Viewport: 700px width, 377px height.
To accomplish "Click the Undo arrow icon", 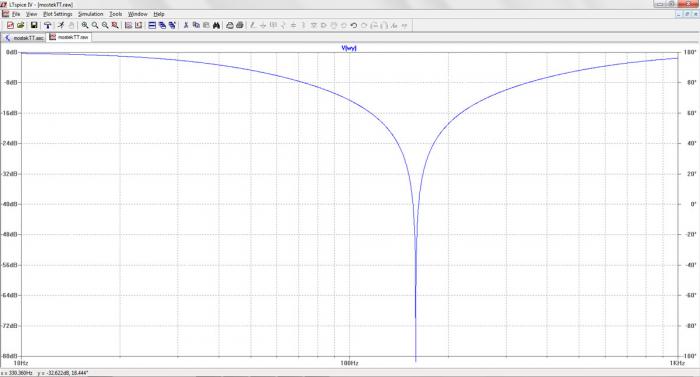I will click(354, 25).
